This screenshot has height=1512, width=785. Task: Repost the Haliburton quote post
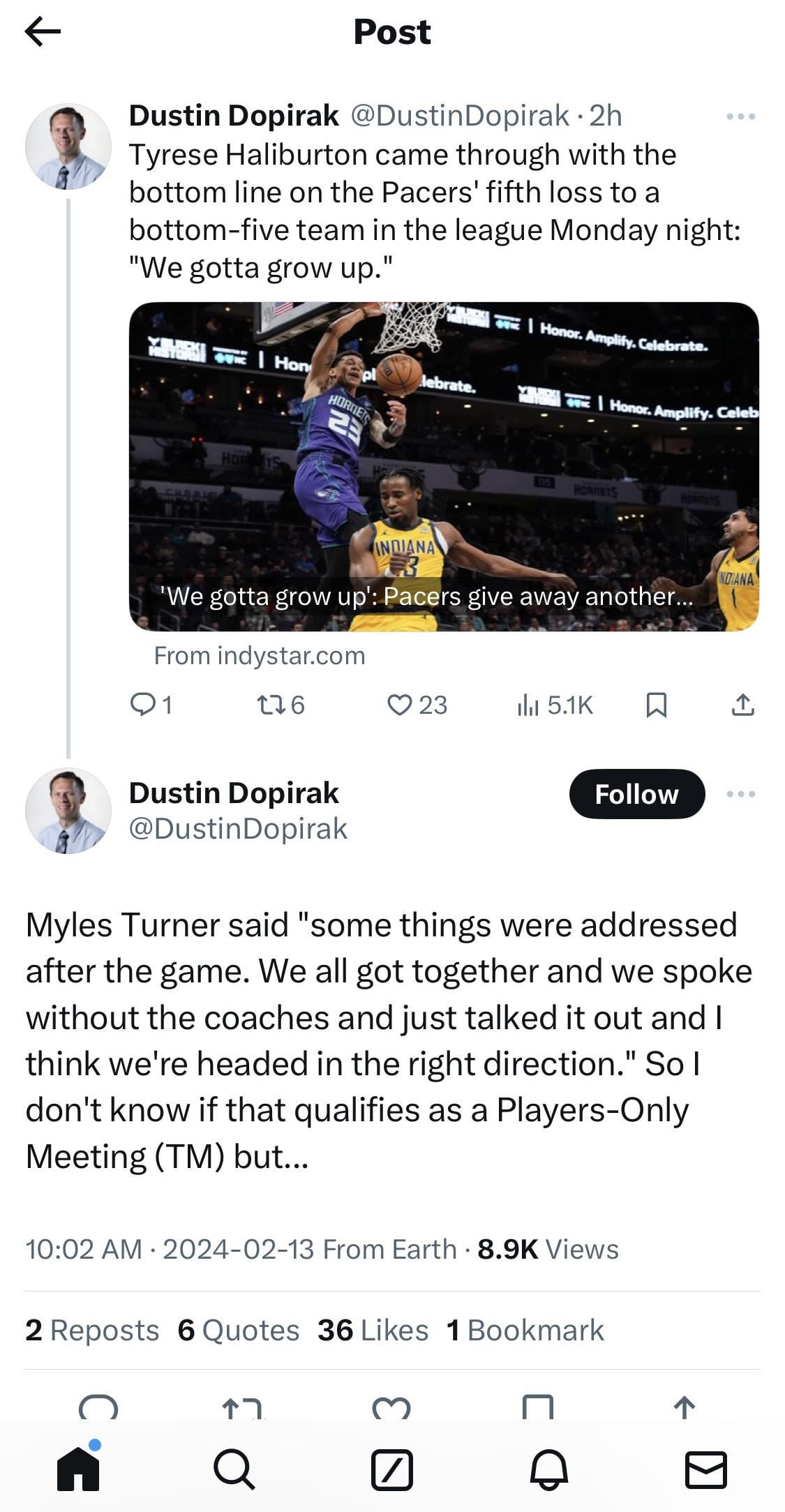pyautogui.click(x=271, y=705)
